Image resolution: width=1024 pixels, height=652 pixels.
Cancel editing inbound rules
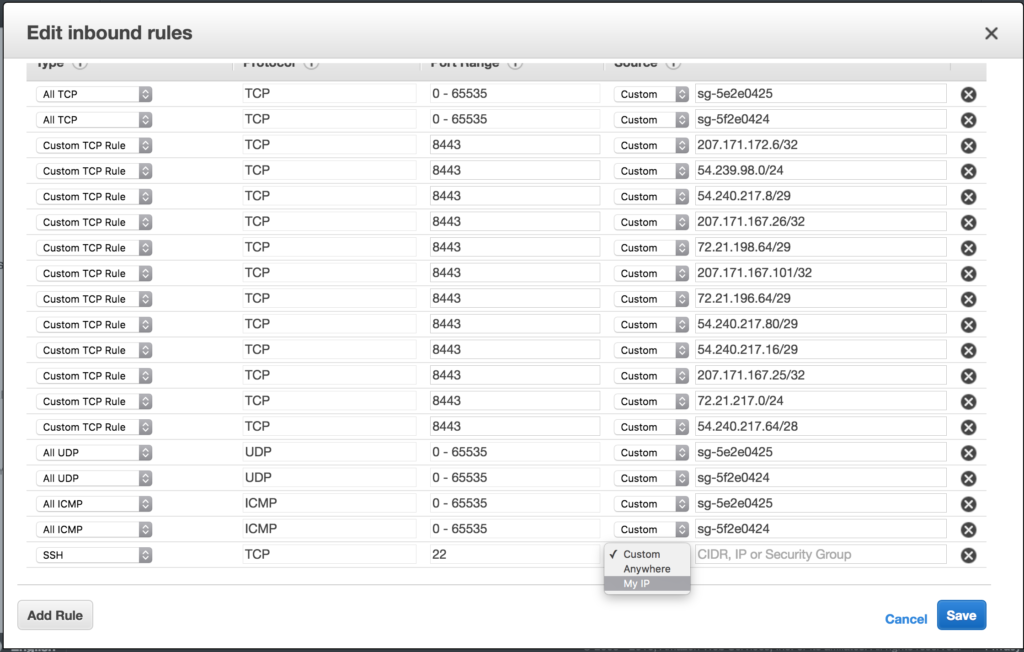[x=906, y=619]
